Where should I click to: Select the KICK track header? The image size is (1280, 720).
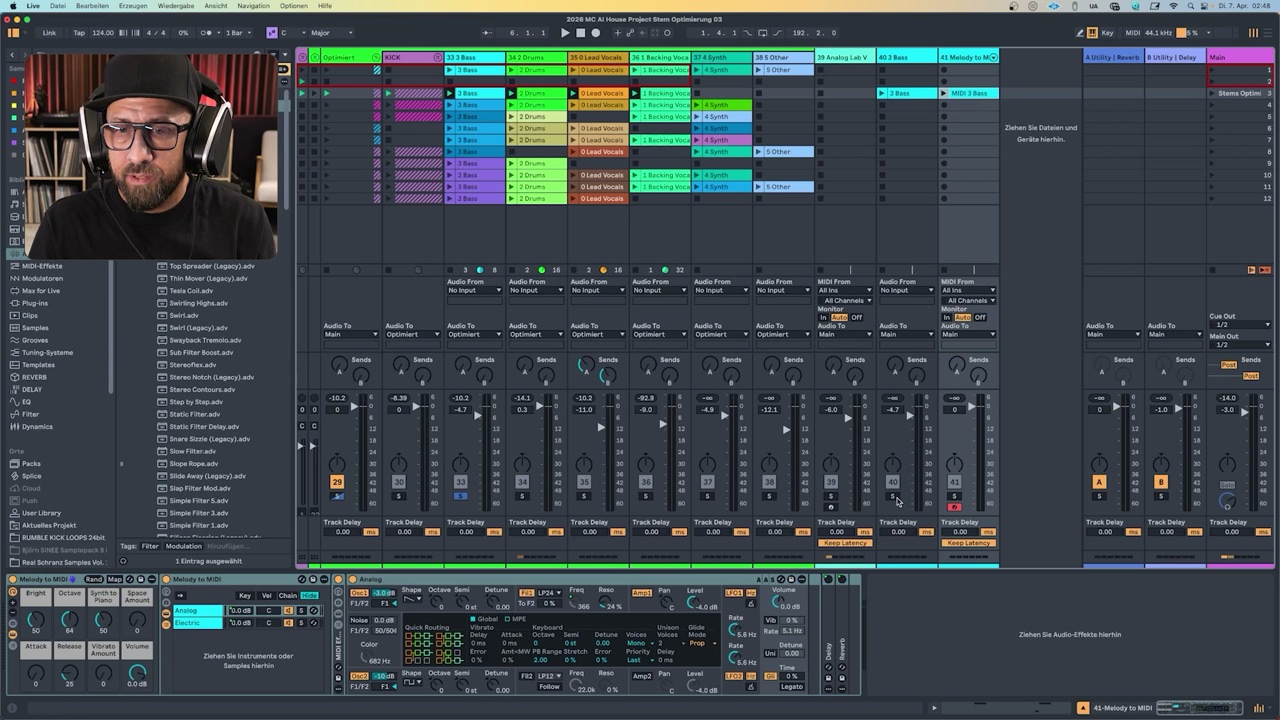tap(413, 57)
